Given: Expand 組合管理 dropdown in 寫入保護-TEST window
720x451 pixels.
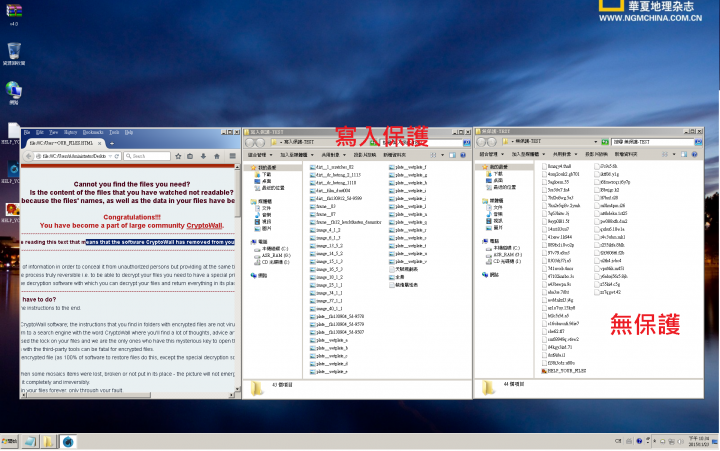Looking at the screenshot, I should tap(260, 155).
